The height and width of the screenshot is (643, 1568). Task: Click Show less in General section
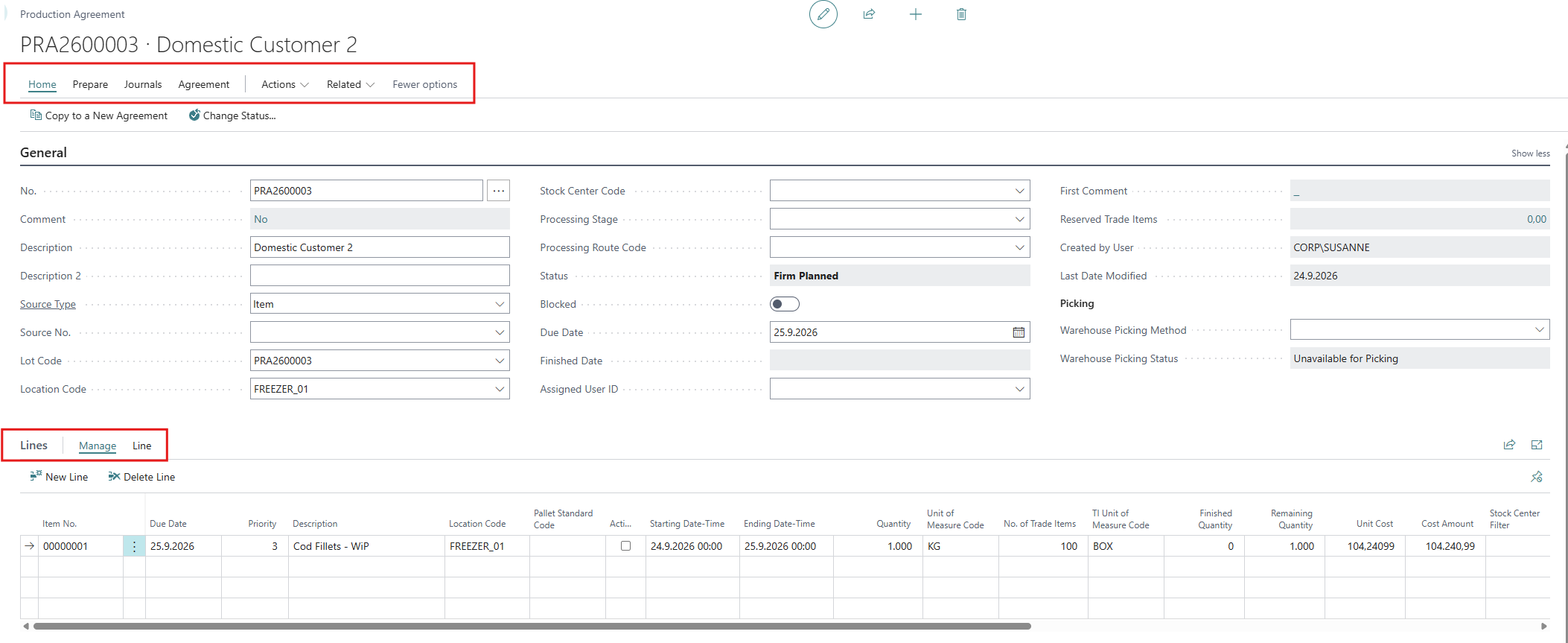[x=1530, y=153]
